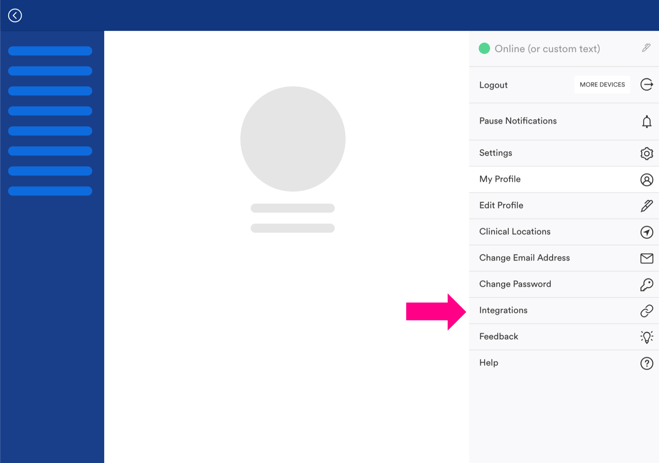Choose Change Email Address entry

click(x=564, y=258)
